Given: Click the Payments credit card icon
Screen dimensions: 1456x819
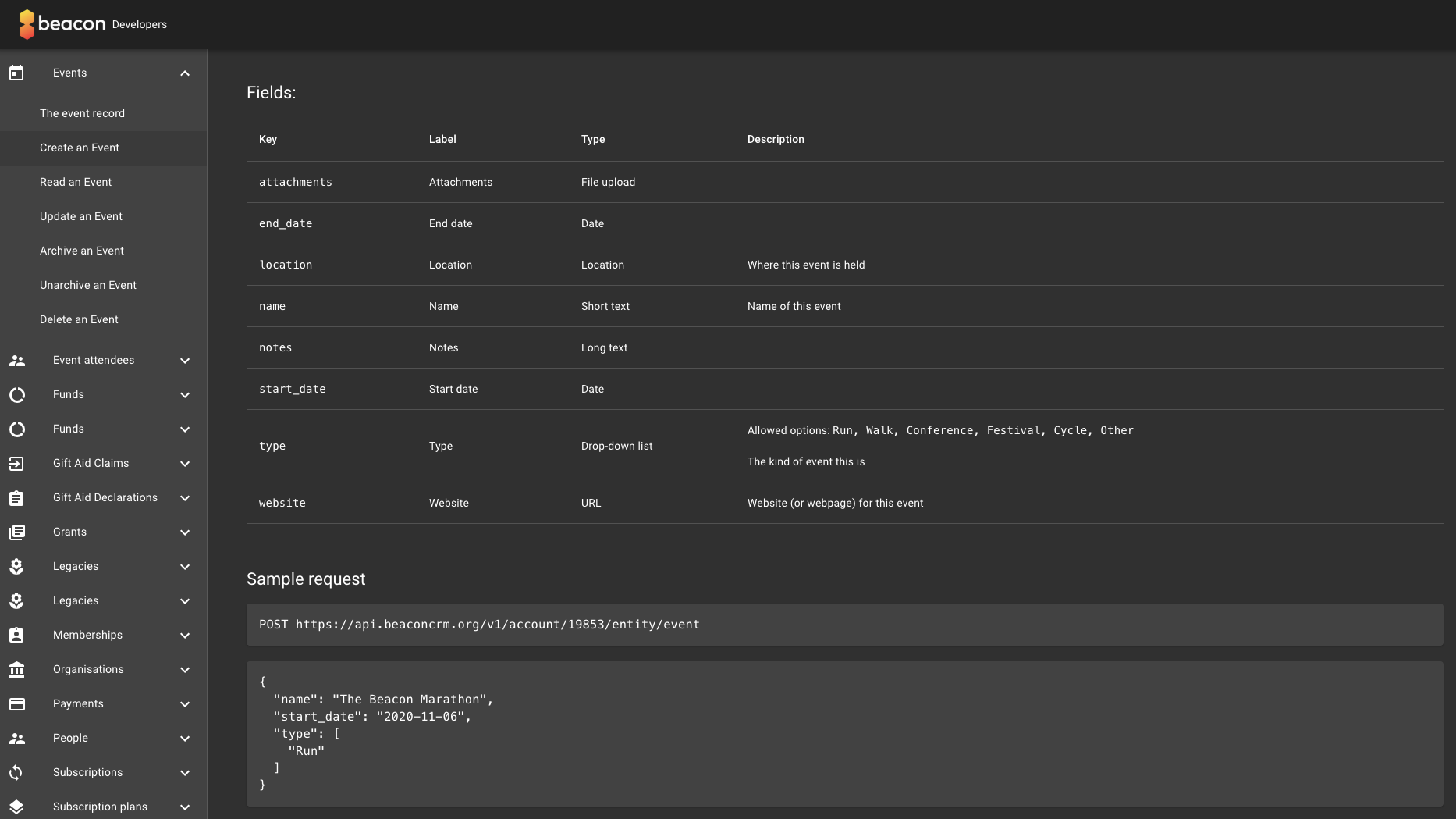Looking at the screenshot, I should click(16, 704).
